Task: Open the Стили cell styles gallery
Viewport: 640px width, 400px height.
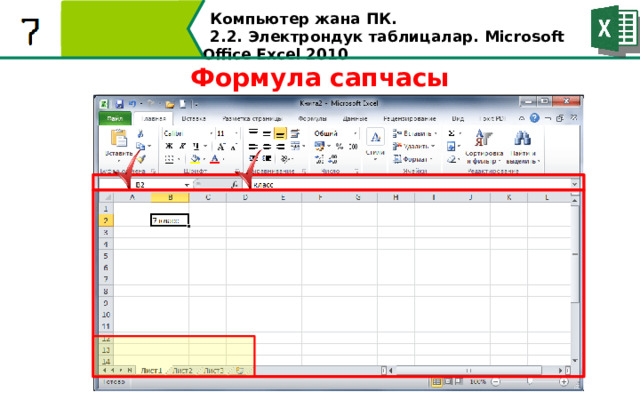Action: [x=375, y=143]
